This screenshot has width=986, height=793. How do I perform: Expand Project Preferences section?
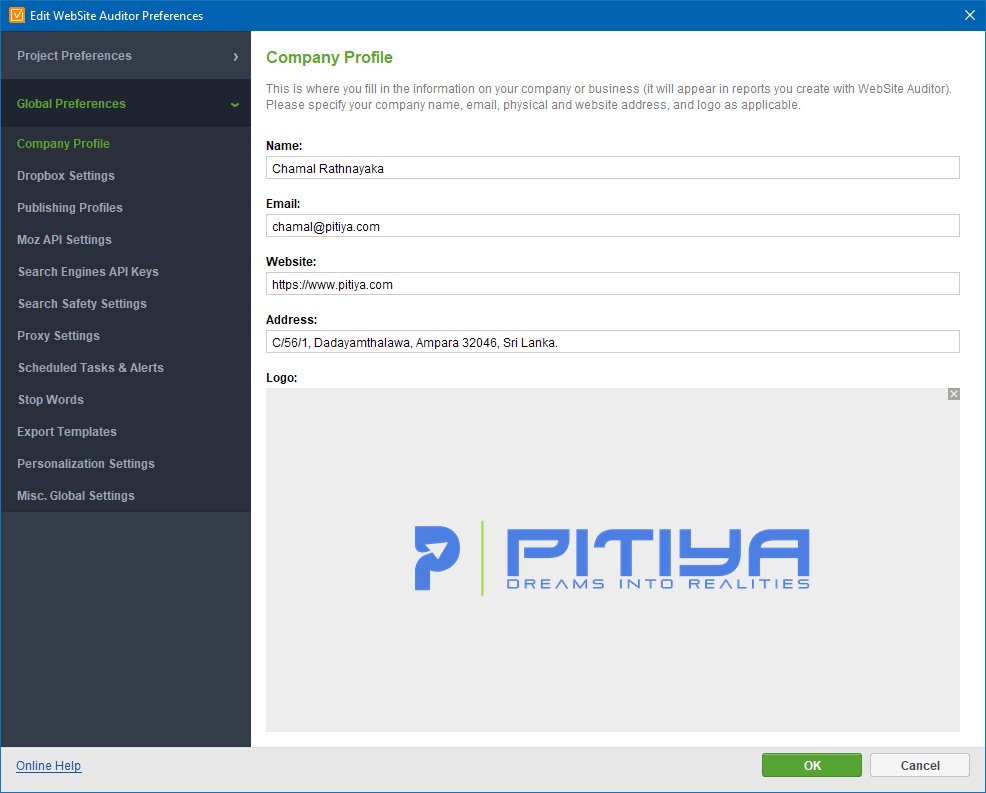pyautogui.click(x=126, y=56)
